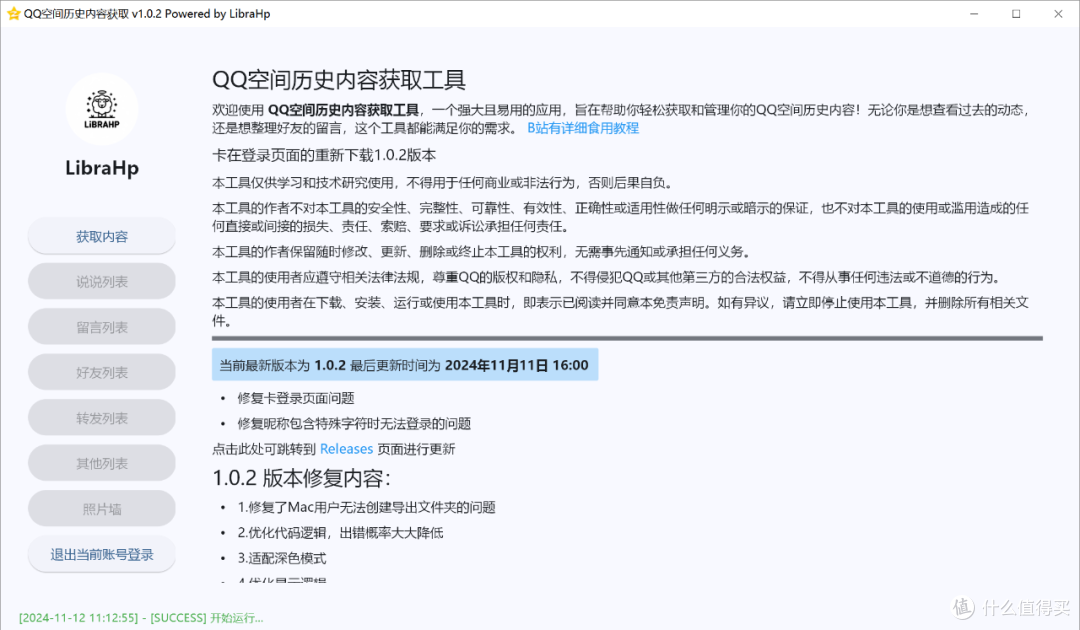Click the Releases link to check updates
This screenshot has width=1080, height=630.
tap(347, 448)
